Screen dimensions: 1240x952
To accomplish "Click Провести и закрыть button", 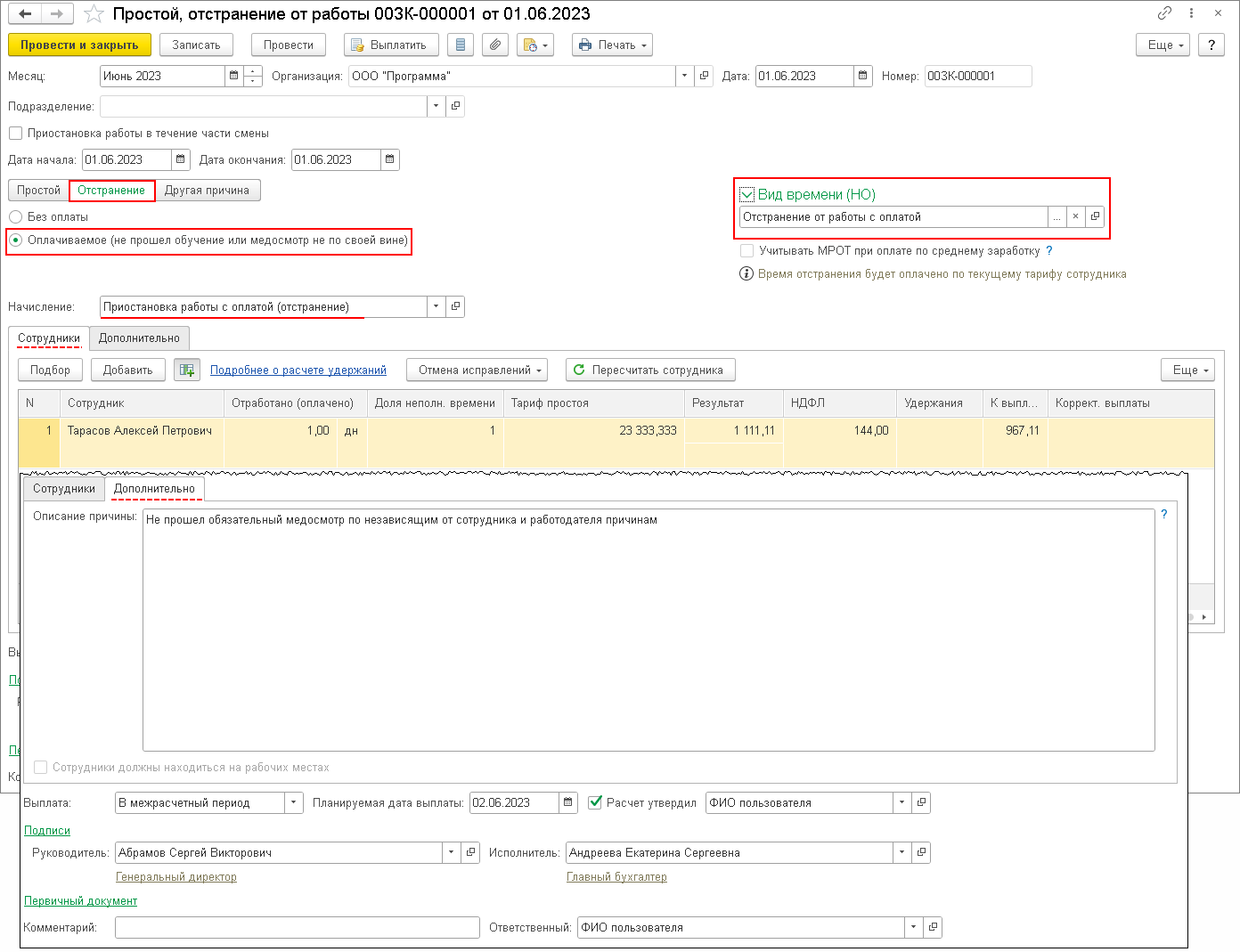I will 79,45.
